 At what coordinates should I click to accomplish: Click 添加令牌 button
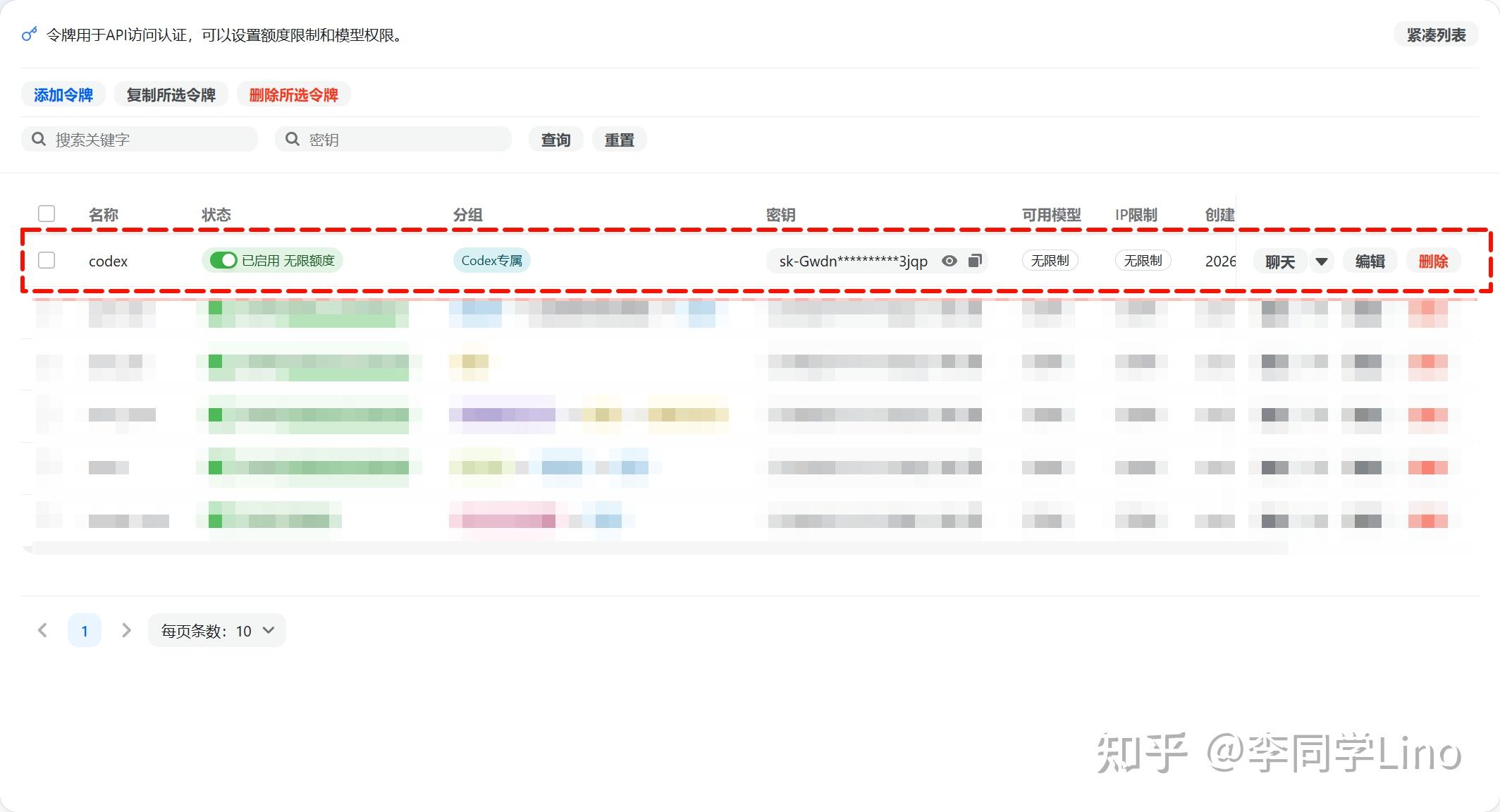coord(63,94)
